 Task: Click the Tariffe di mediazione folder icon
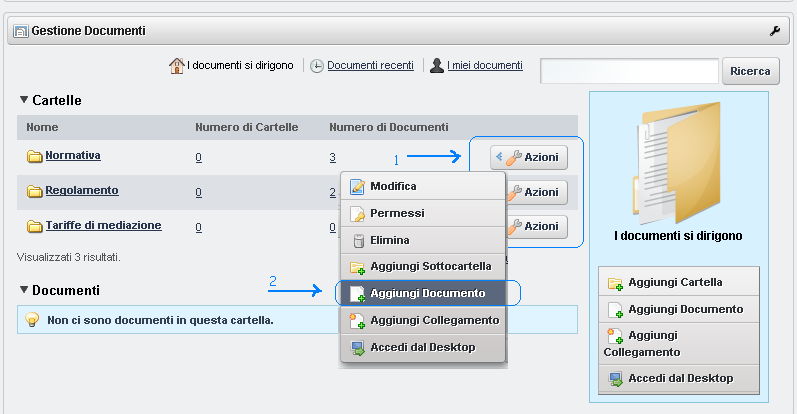(x=34, y=226)
